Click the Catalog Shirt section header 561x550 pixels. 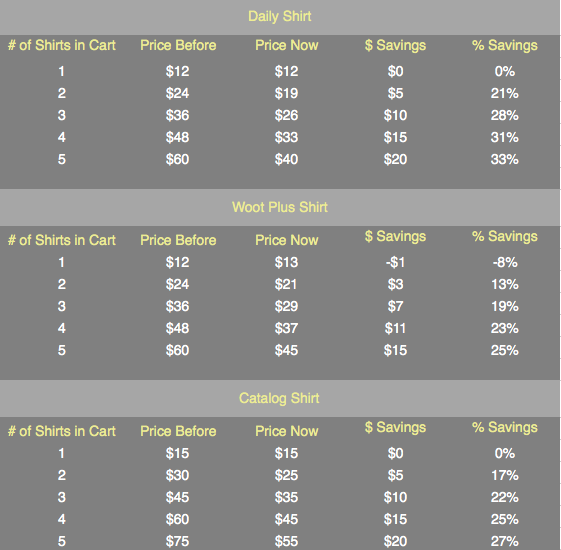tap(279, 398)
